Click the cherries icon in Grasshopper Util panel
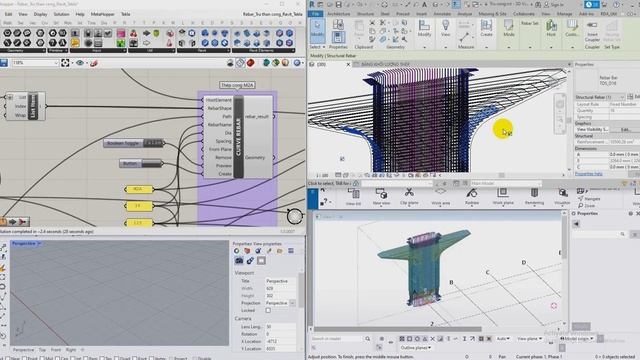The height and width of the screenshot is (360, 640). click(x=133, y=33)
